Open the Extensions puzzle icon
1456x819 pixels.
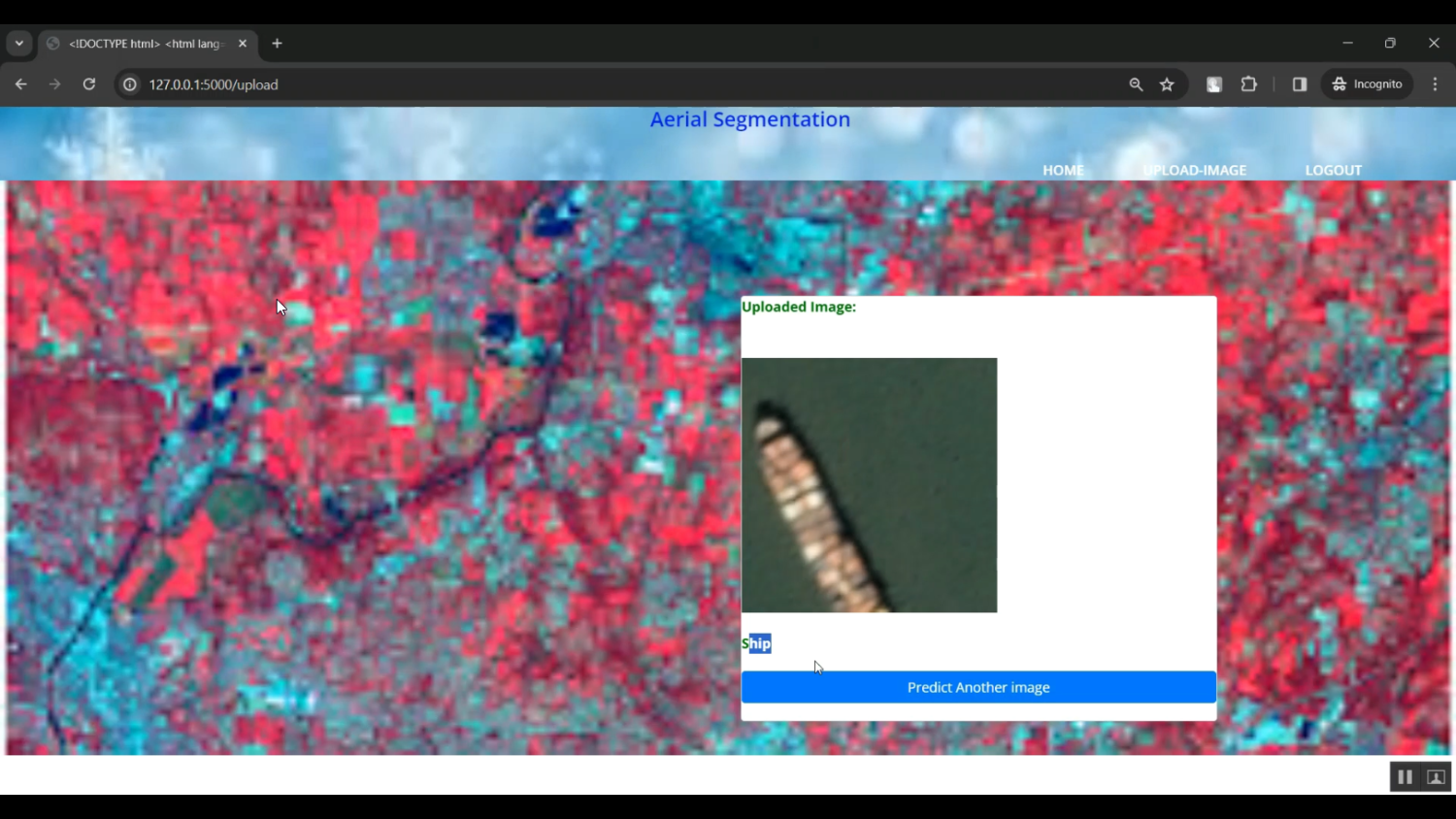[x=1249, y=84]
